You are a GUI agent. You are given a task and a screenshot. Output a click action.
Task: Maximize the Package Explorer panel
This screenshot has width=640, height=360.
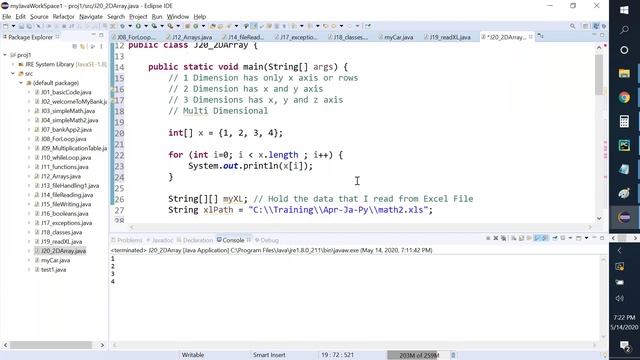(x=101, y=35)
